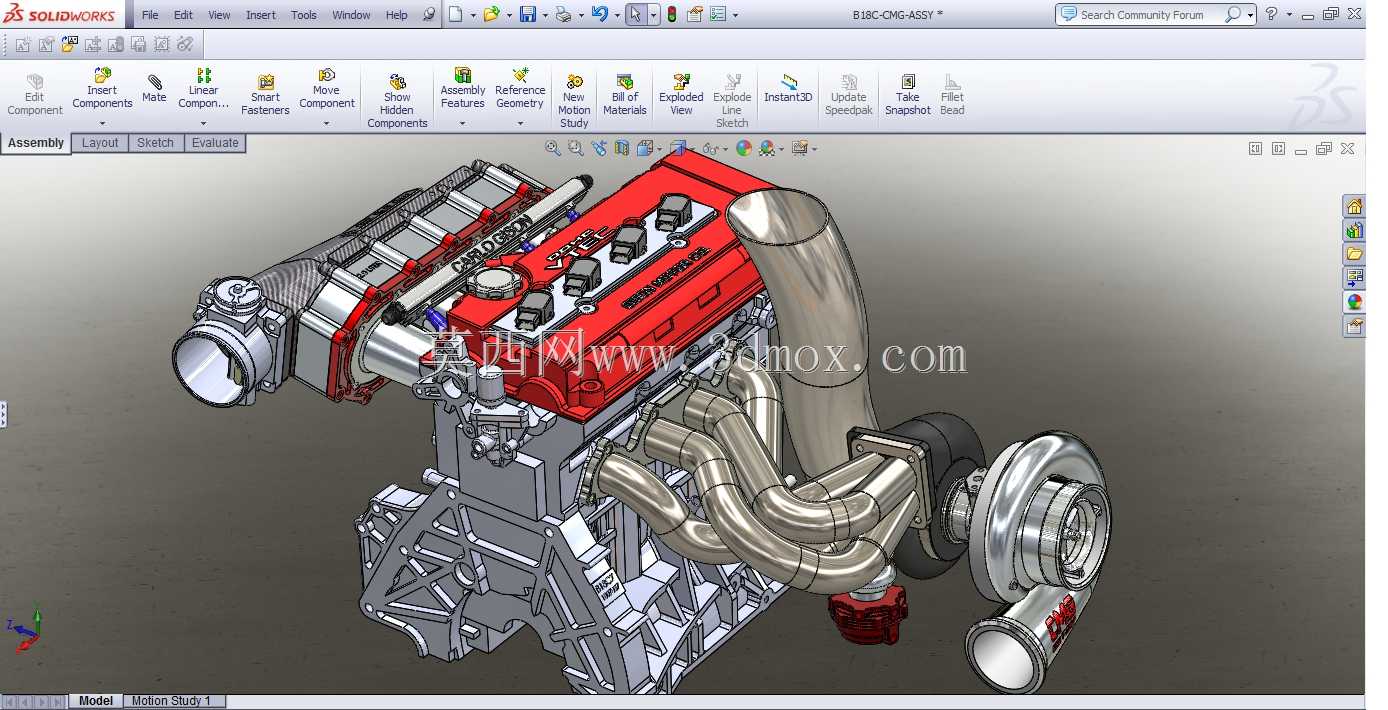Click the Search Community Forum field
The image size is (1388, 710).
pyautogui.click(x=1140, y=14)
